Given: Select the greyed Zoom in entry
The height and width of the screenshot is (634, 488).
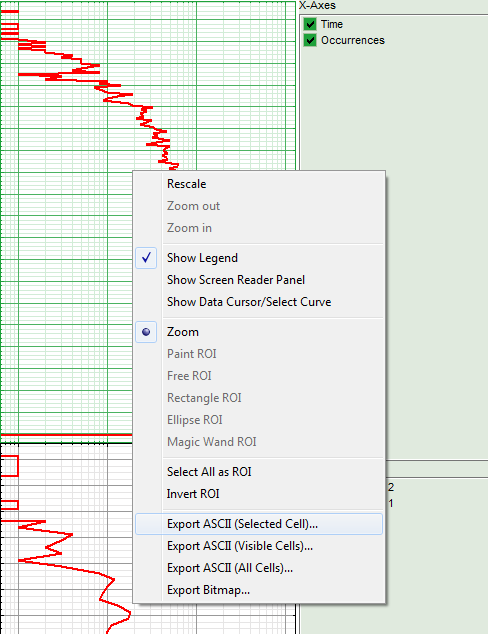Looking at the screenshot, I should (x=259, y=228).
